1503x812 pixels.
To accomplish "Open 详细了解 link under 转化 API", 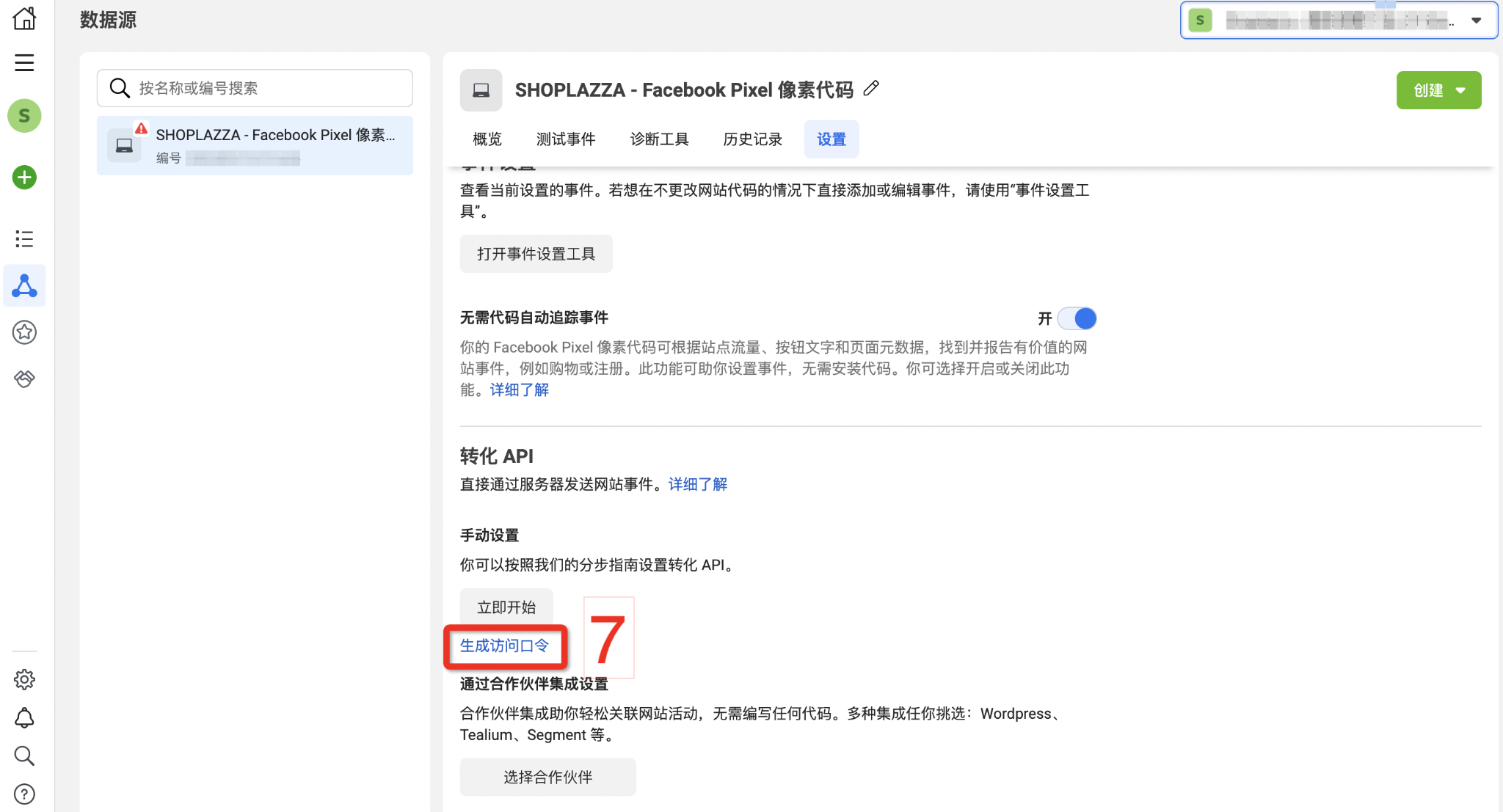I will point(697,484).
